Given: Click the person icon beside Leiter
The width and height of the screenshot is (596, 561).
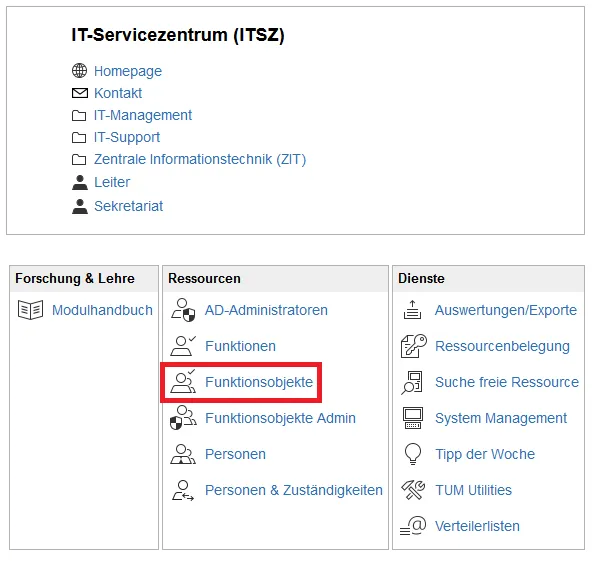Looking at the screenshot, I should [x=80, y=182].
